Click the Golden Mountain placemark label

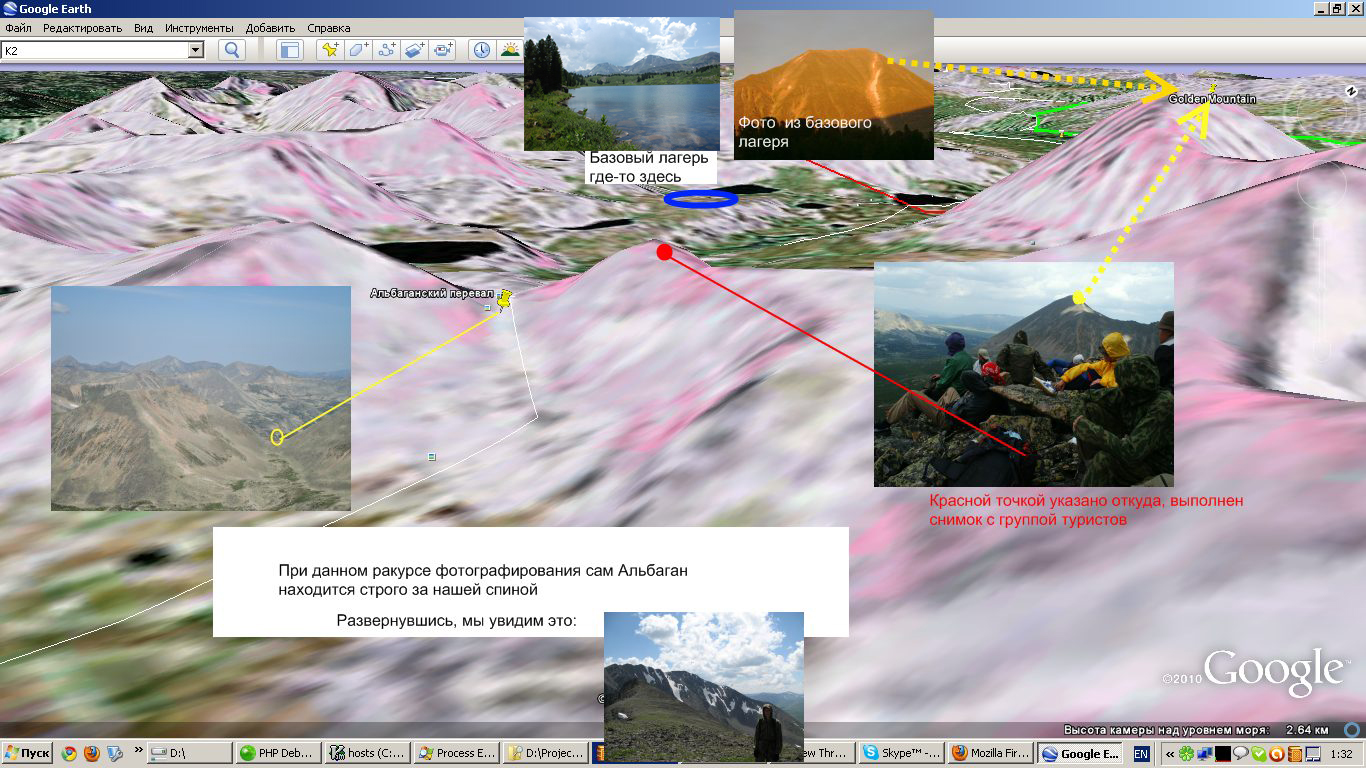click(x=1213, y=99)
